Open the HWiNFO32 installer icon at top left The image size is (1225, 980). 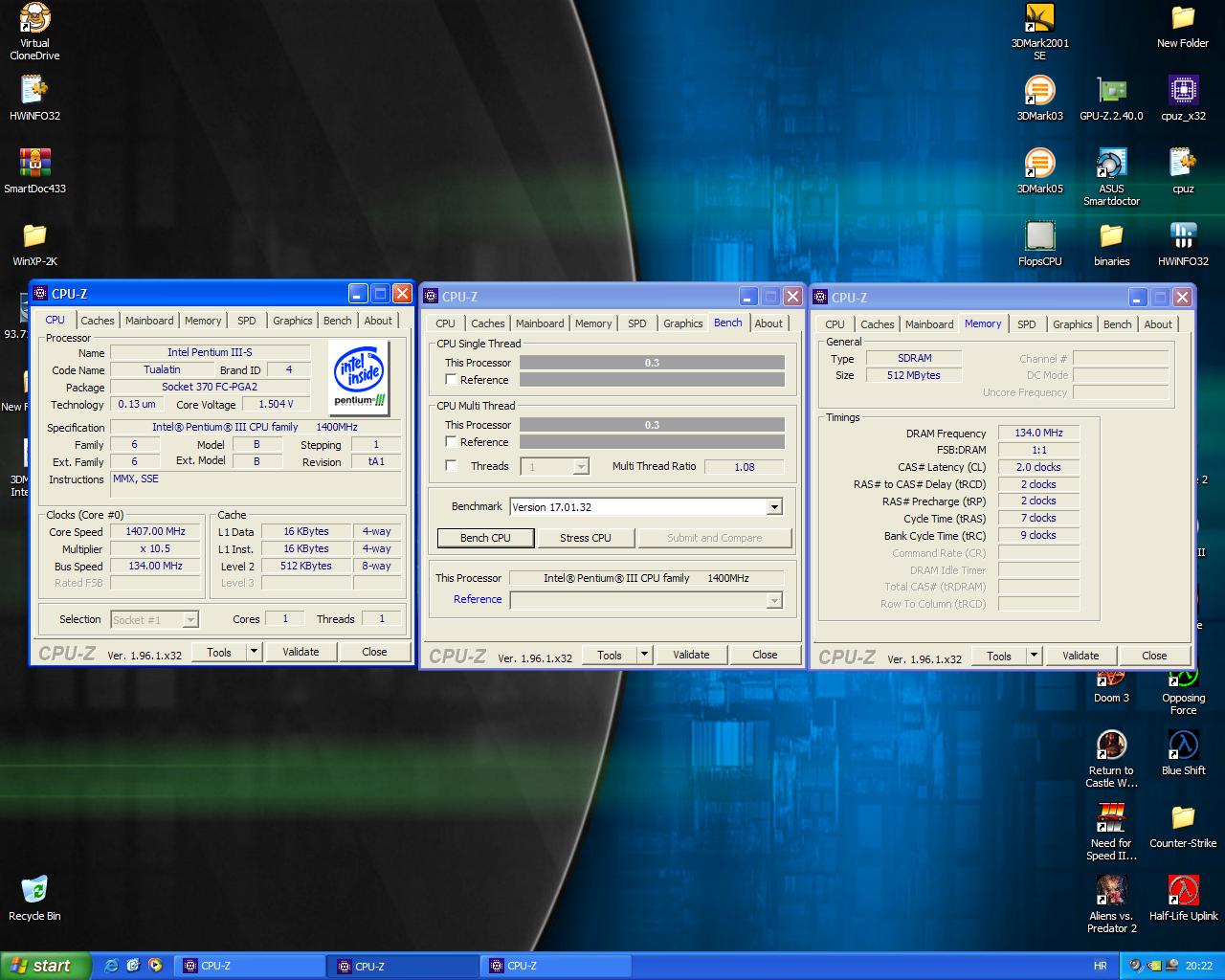click(34, 91)
